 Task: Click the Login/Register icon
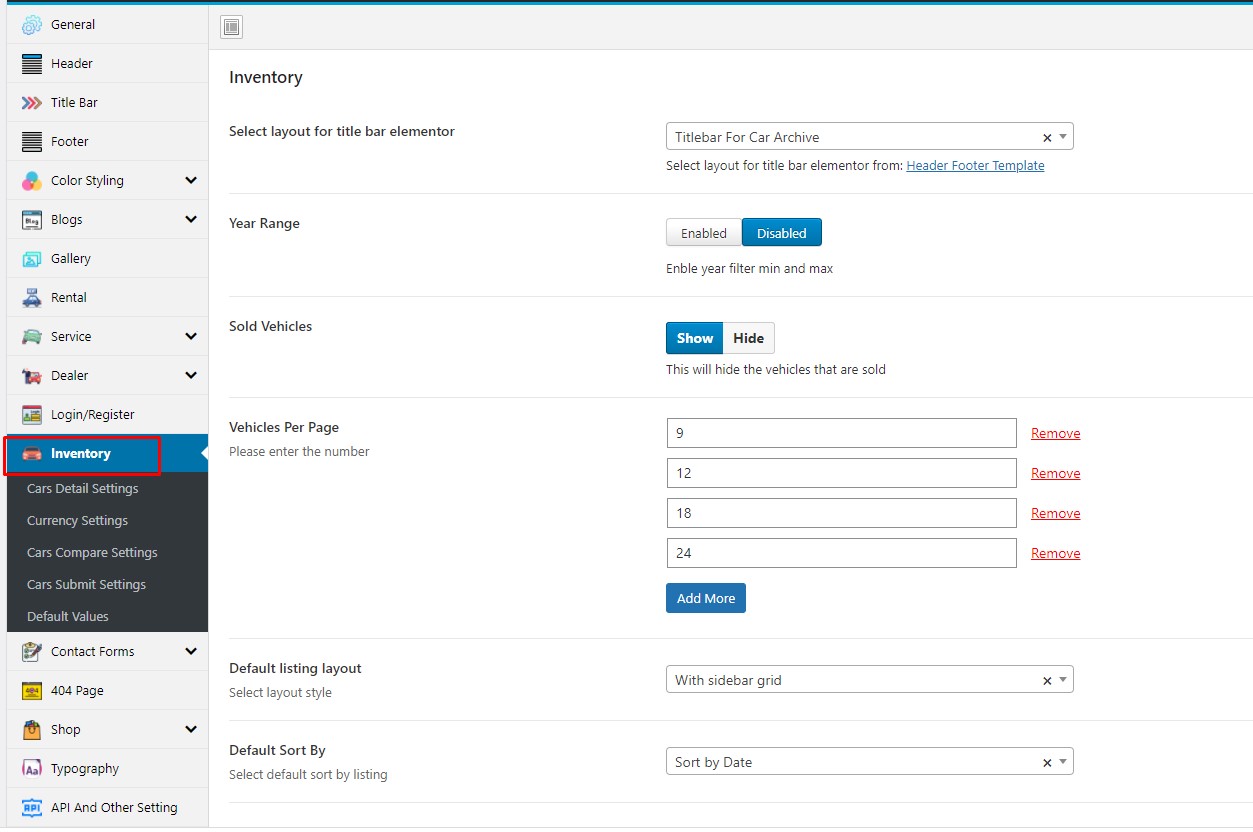(32, 415)
